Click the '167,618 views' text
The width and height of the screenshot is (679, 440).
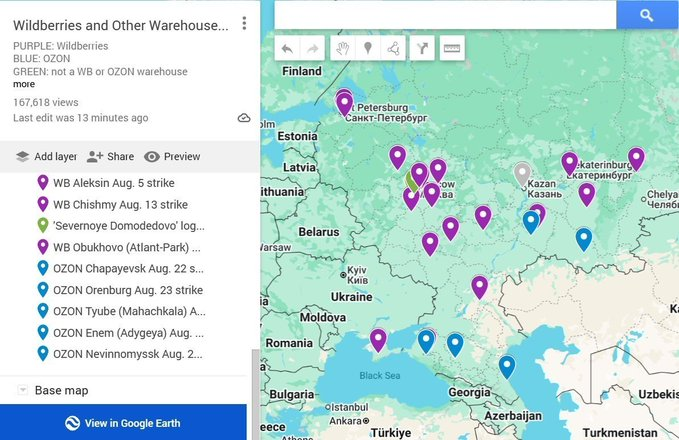click(46, 103)
